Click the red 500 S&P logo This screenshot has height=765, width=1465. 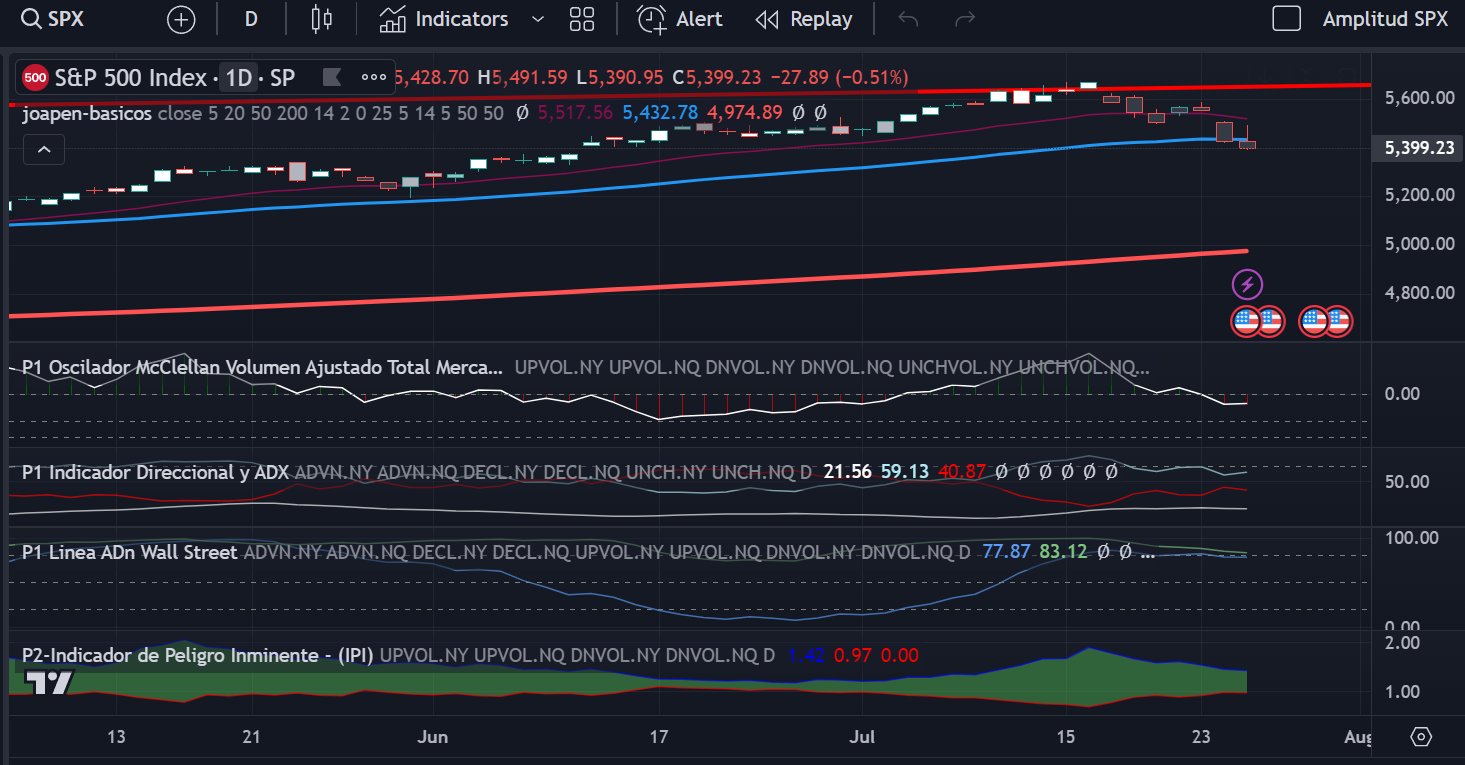35,77
